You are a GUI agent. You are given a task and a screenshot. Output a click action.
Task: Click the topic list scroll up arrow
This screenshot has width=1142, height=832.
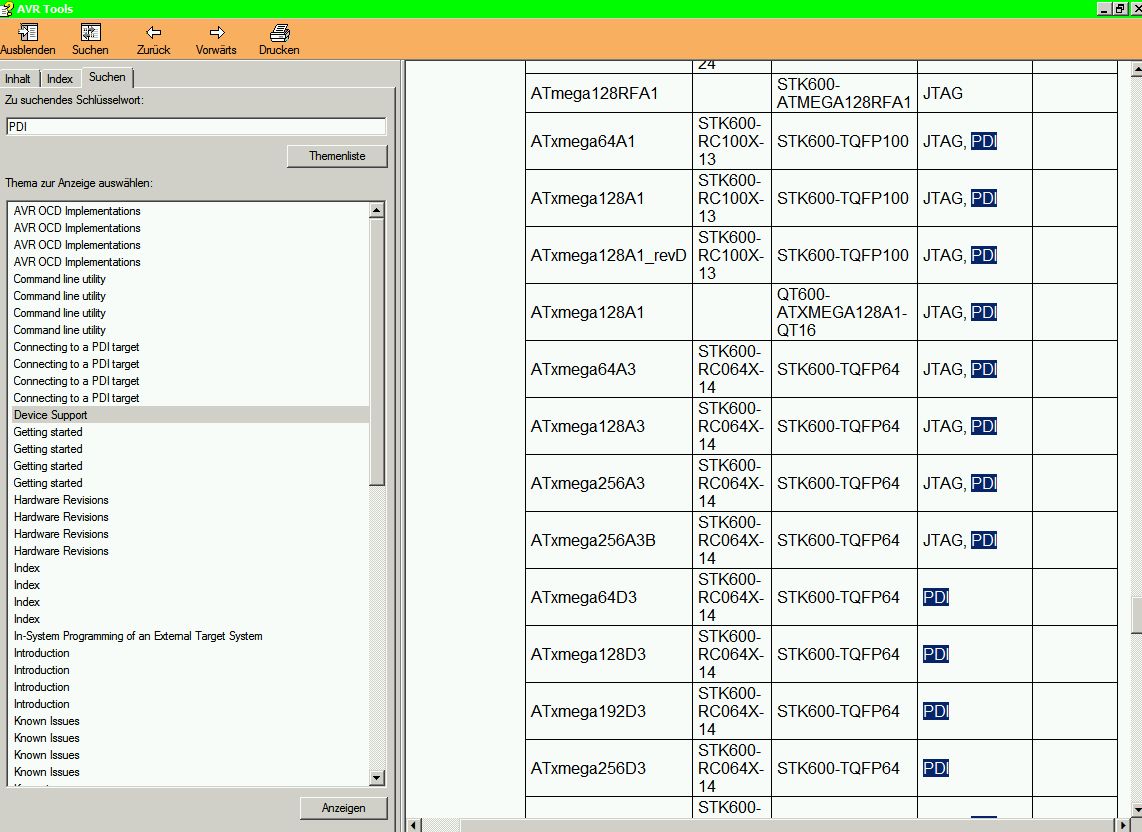tap(377, 211)
